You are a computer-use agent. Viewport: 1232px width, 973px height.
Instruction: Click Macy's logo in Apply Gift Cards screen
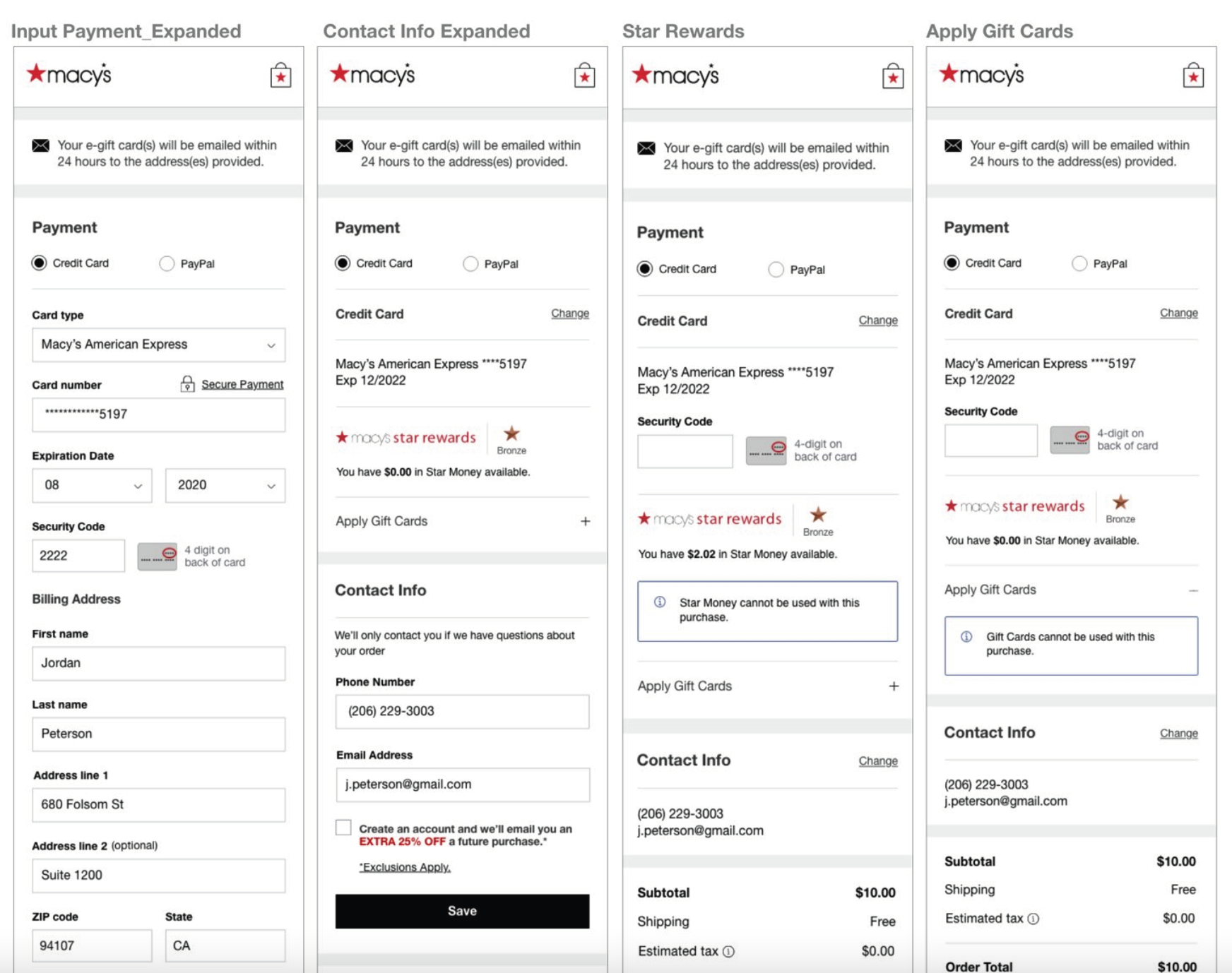(x=981, y=74)
